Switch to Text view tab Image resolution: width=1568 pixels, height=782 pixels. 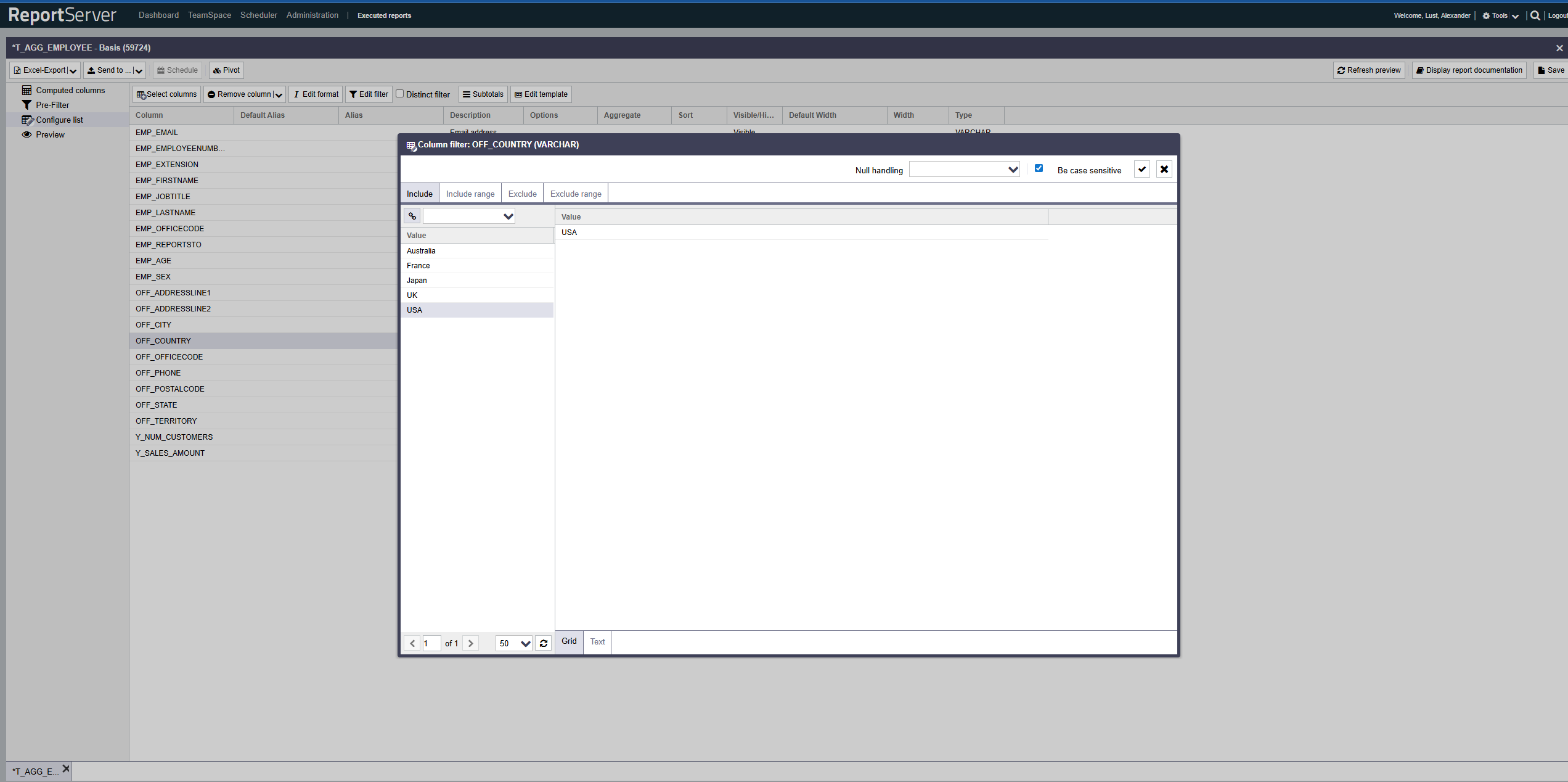click(597, 641)
